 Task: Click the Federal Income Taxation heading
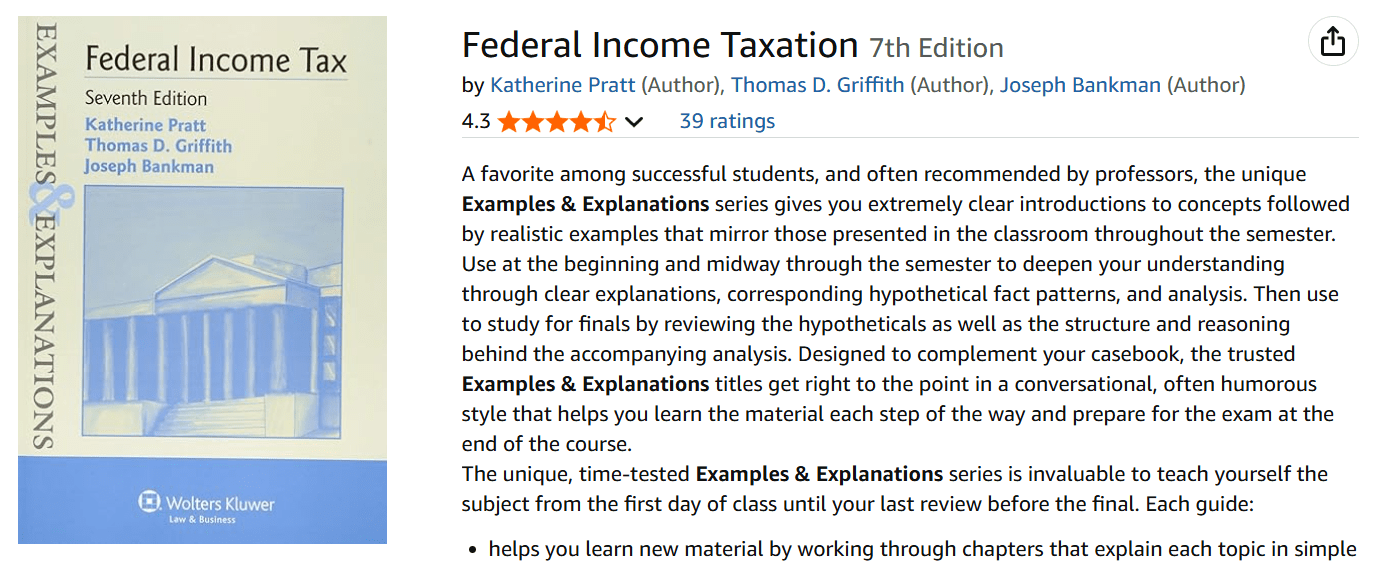pos(660,45)
